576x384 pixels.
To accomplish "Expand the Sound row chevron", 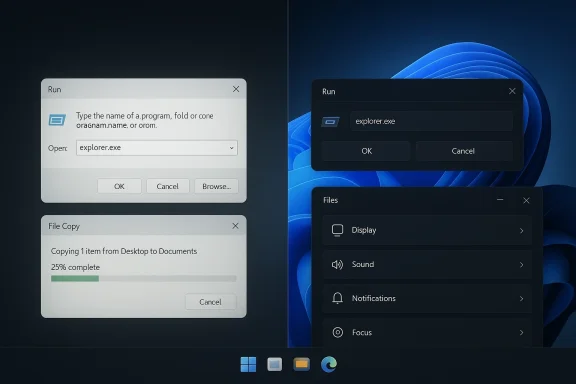I will [x=521, y=265].
